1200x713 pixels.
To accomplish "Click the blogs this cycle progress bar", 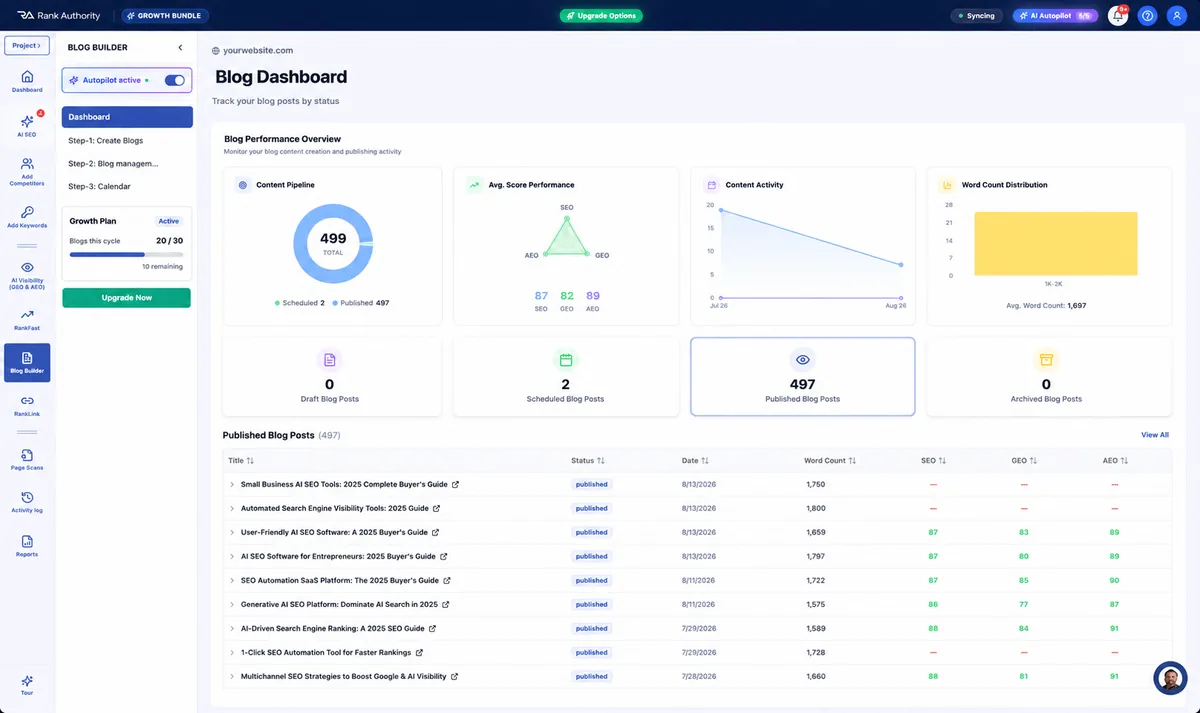I will click(x=126, y=255).
